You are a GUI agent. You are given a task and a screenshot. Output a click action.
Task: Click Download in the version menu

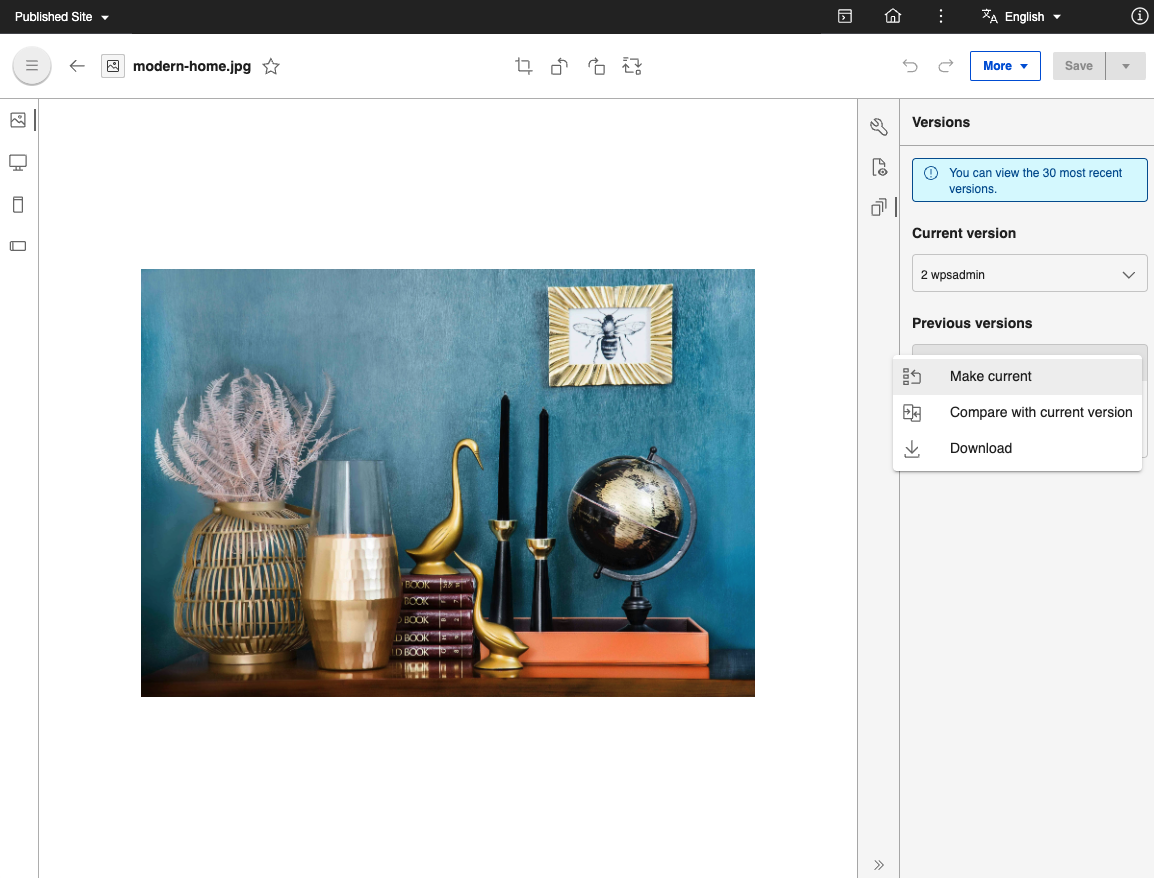(x=980, y=448)
